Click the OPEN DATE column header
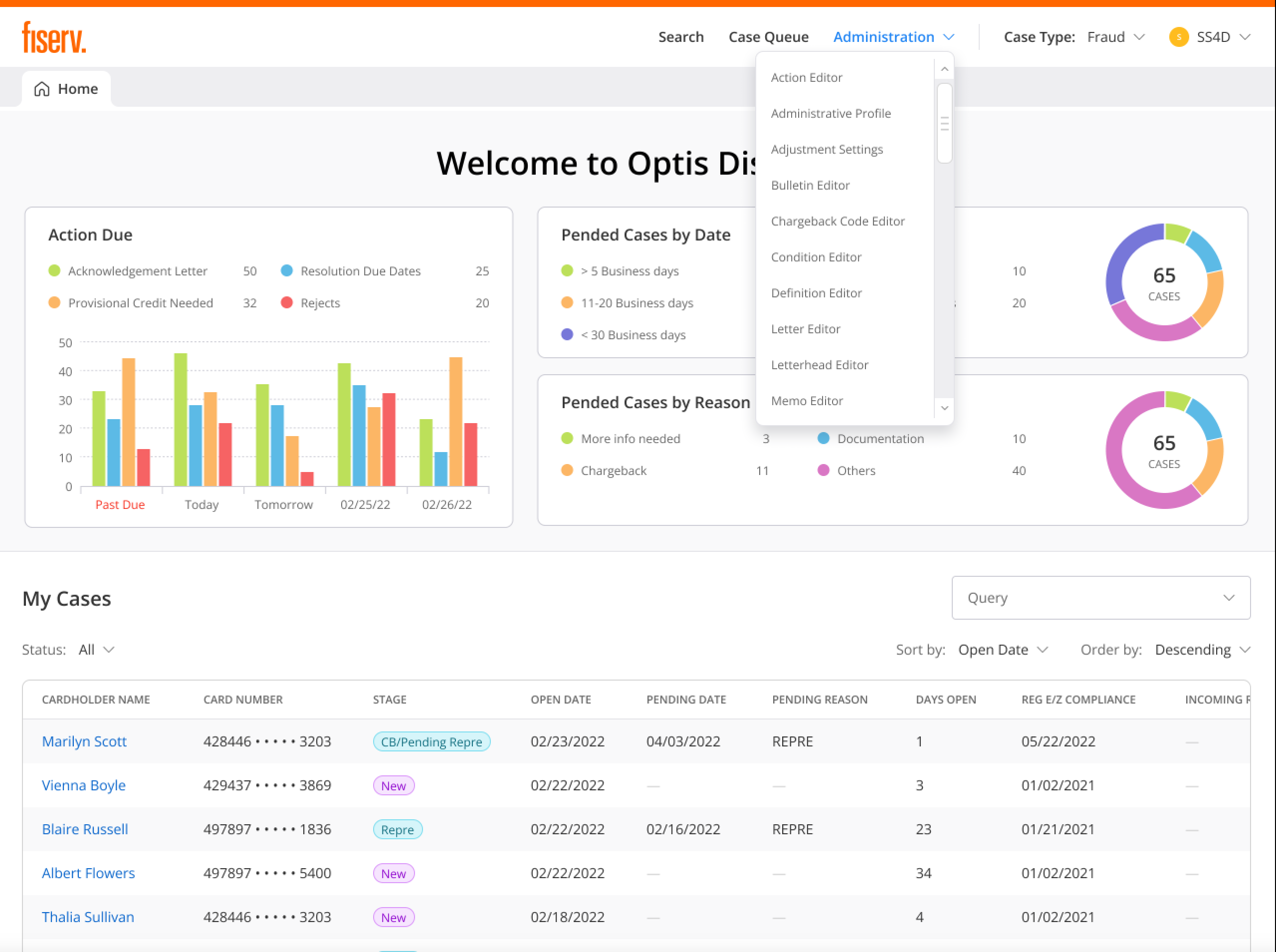The image size is (1276, 952). [561, 699]
